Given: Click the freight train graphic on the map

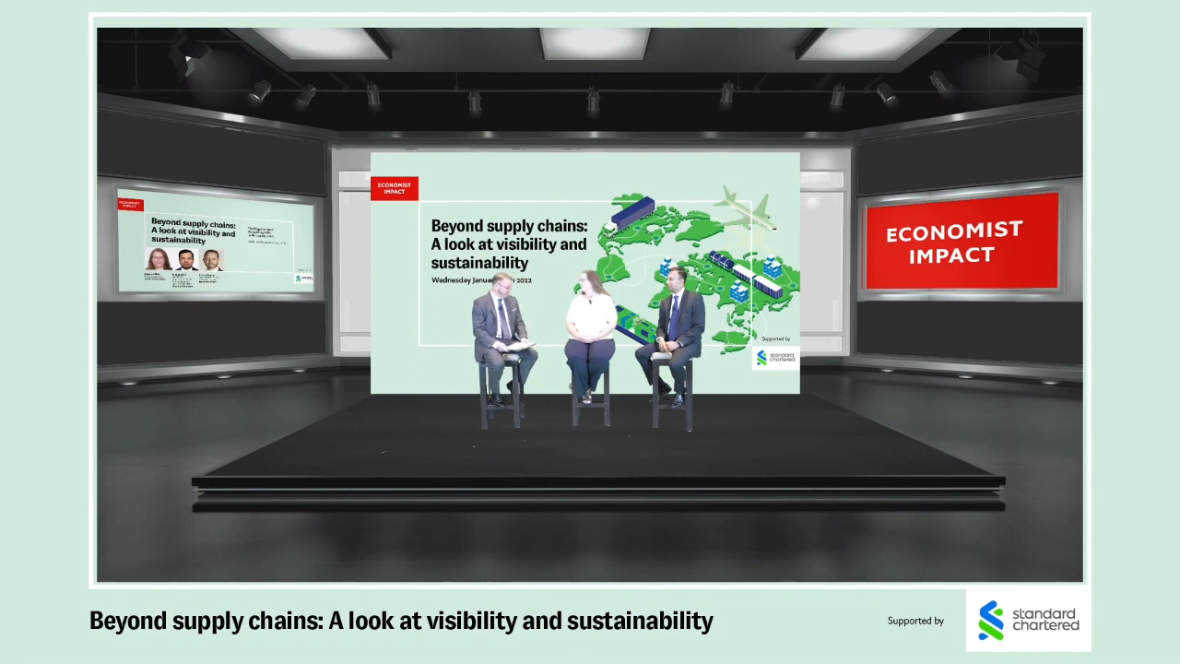Looking at the screenshot, I should [x=745, y=276].
